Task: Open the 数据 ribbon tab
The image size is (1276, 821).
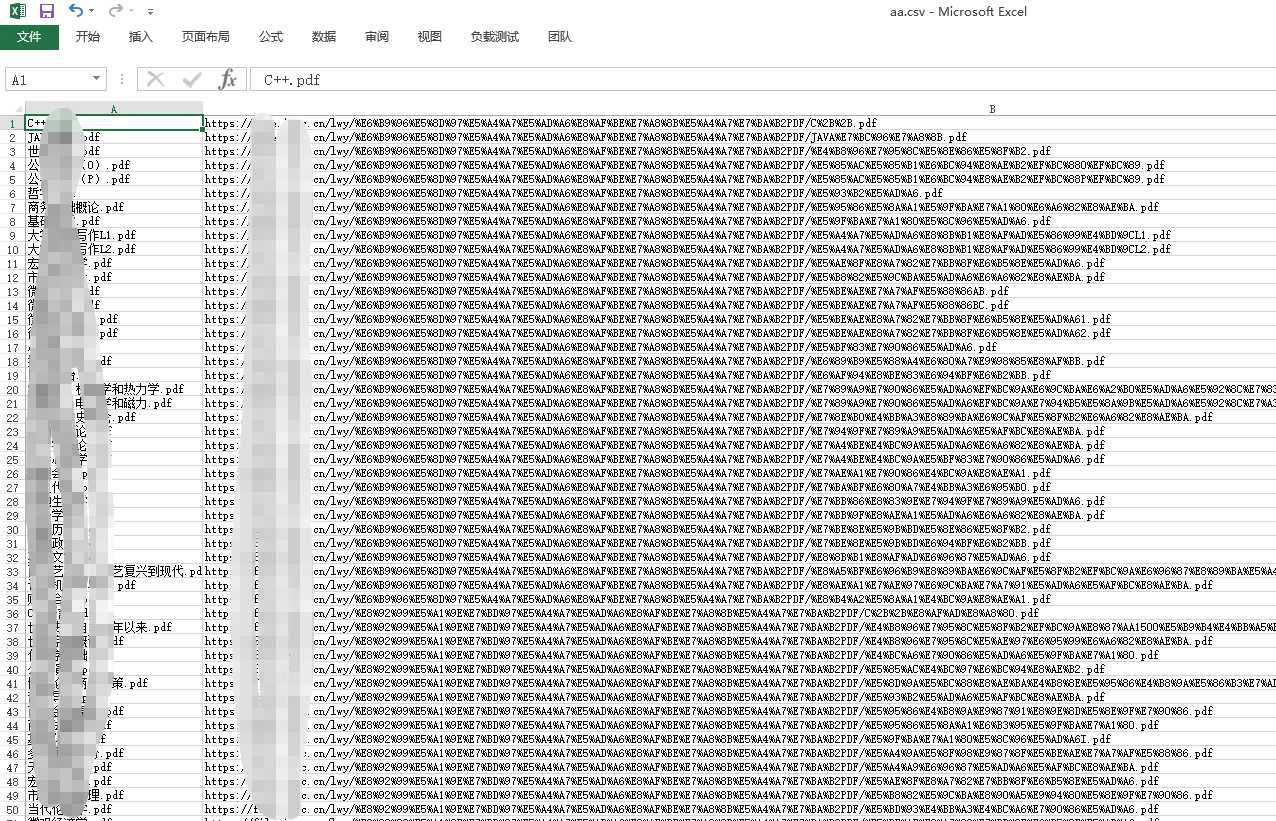Action: [324, 37]
